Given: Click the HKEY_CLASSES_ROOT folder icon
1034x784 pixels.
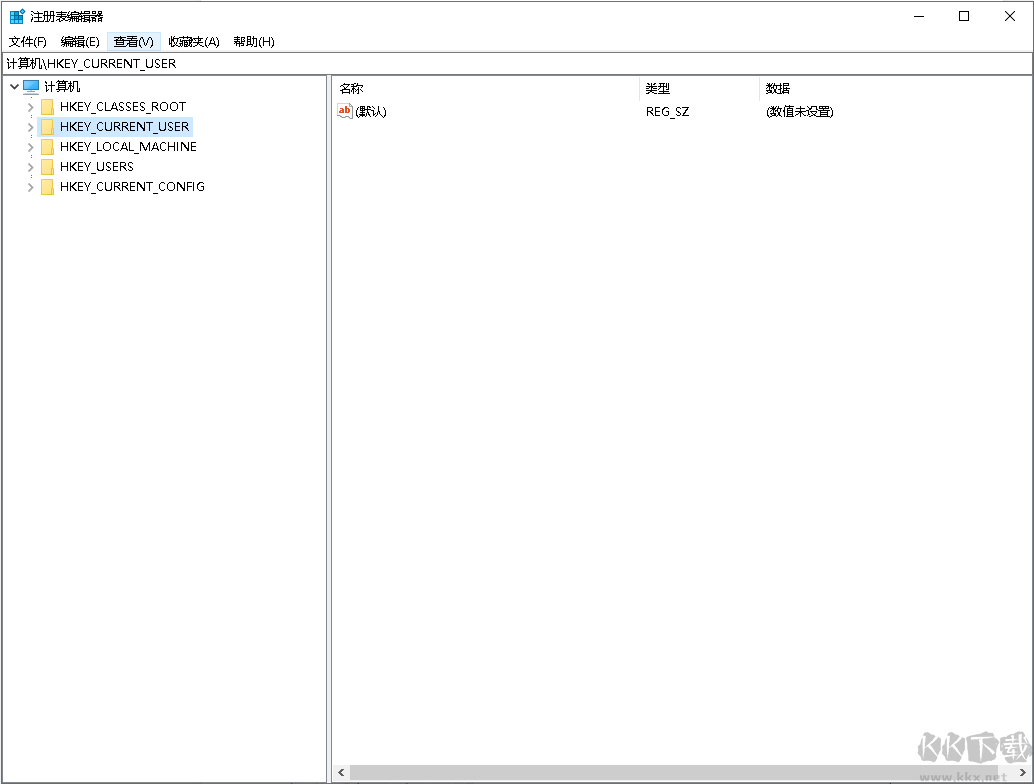Looking at the screenshot, I should (47, 106).
